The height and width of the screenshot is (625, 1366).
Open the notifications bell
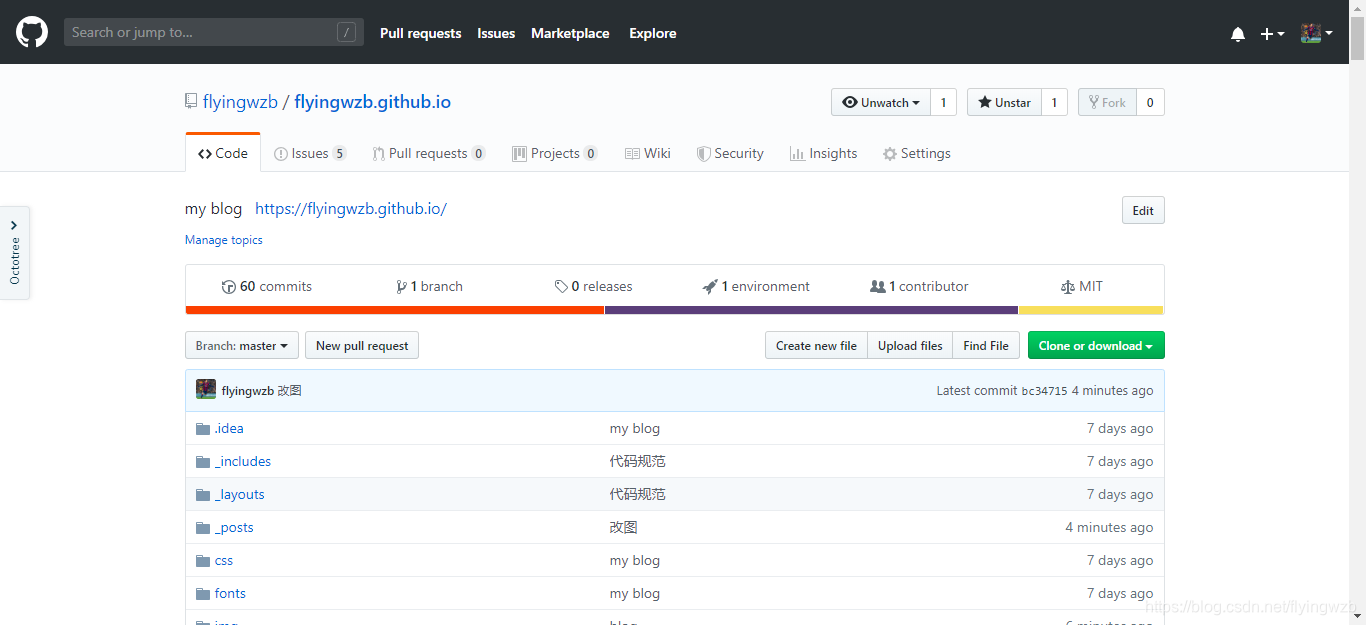[1238, 34]
